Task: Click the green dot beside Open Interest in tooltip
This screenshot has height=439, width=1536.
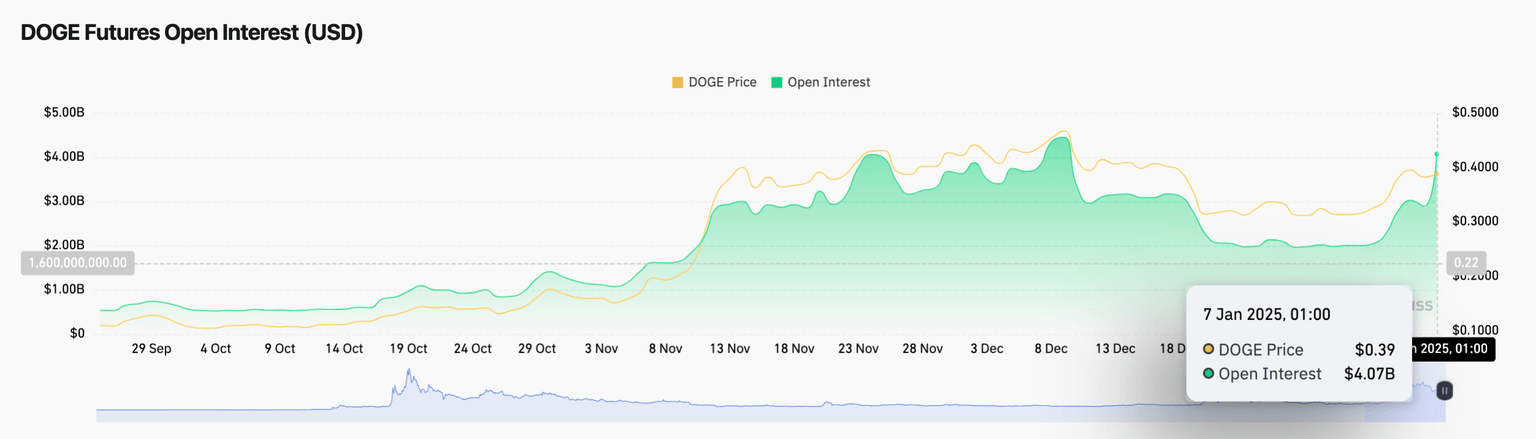Action: pyautogui.click(x=1209, y=374)
